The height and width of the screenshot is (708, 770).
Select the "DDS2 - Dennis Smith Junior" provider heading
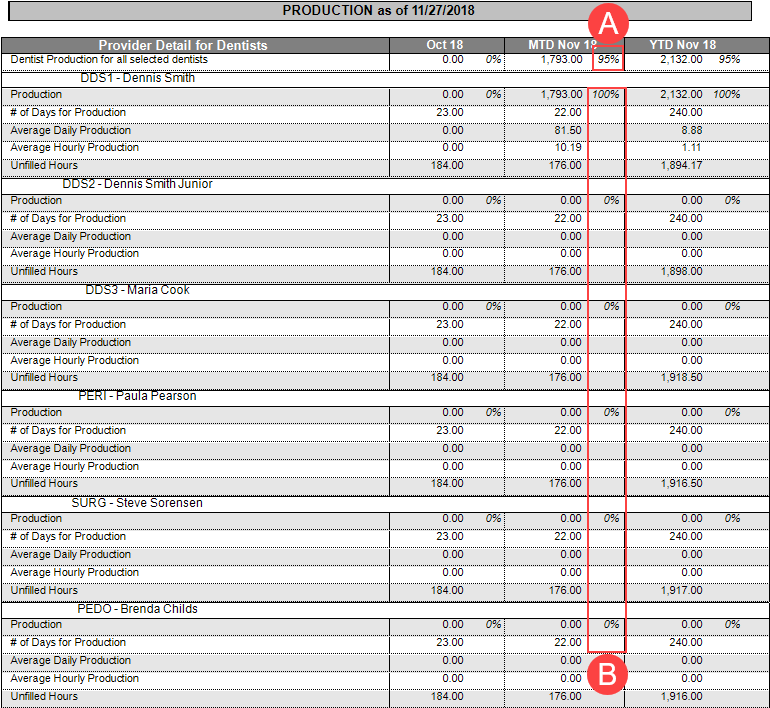pyautogui.click(x=137, y=184)
